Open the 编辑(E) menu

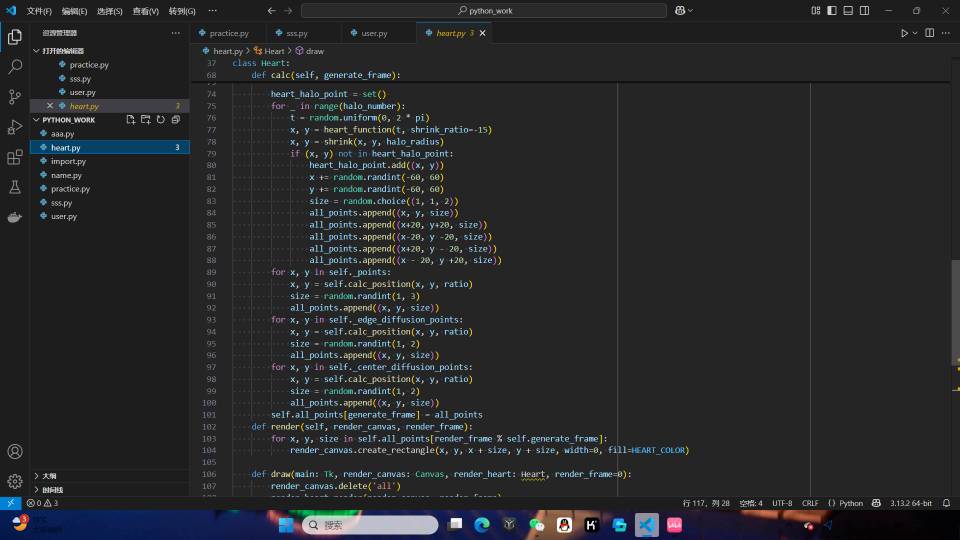[74, 11]
